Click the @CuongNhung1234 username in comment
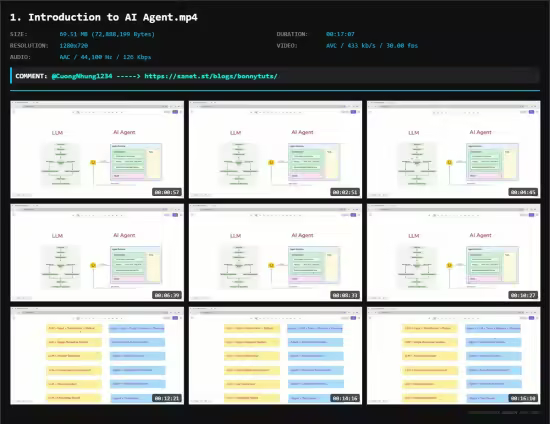This screenshot has height=424, width=550. coord(82,76)
